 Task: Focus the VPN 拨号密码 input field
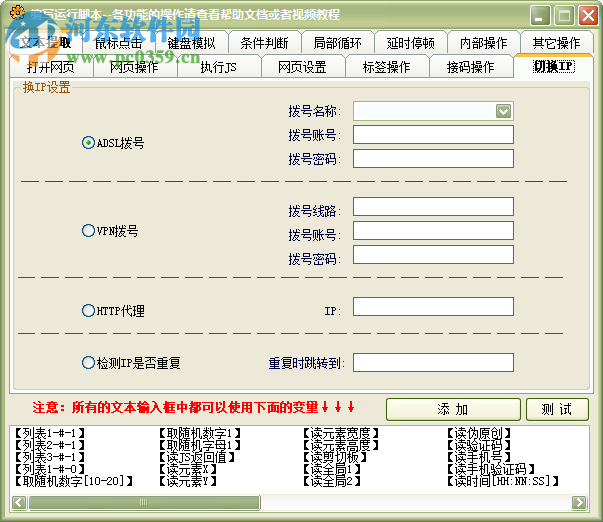433,255
